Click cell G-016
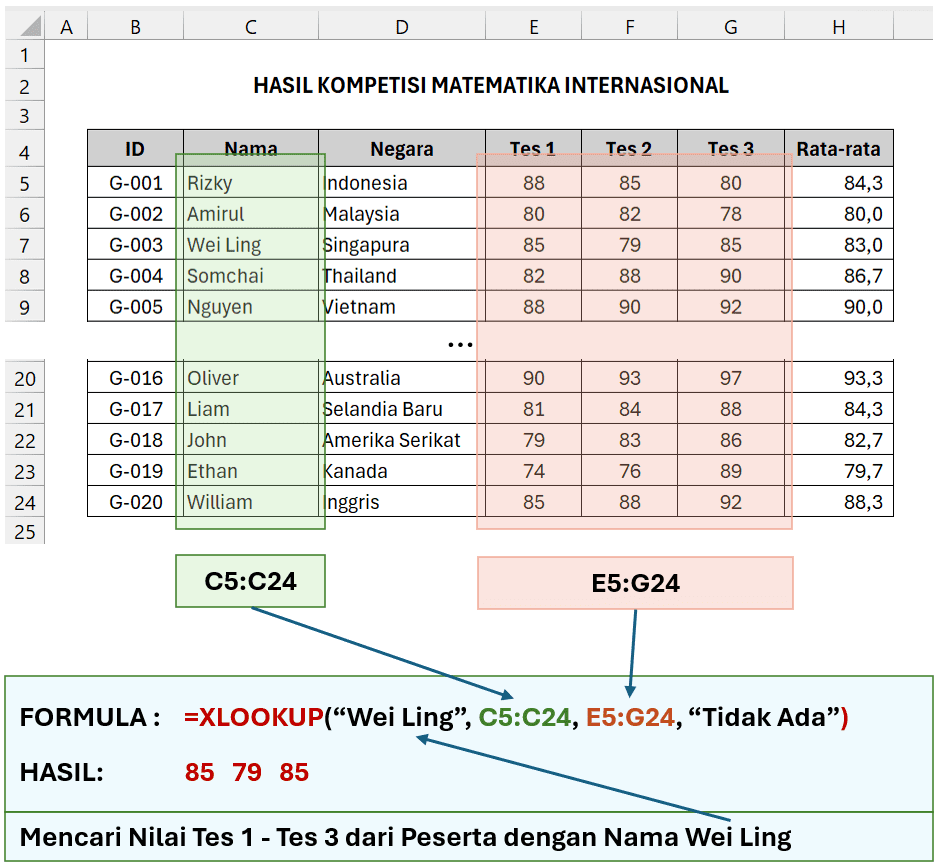This screenshot has width=937, height=867. pyautogui.click(x=136, y=378)
